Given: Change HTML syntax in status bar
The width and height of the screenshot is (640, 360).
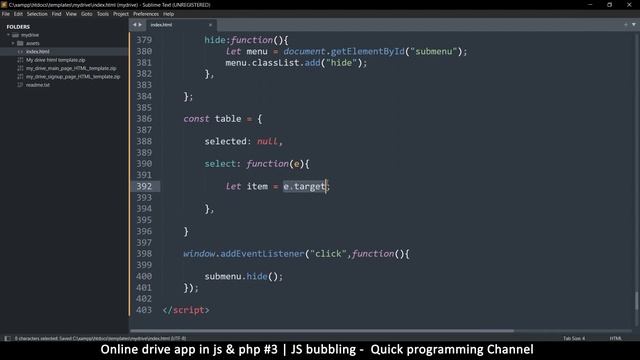Looking at the screenshot, I should (x=616, y=338).
